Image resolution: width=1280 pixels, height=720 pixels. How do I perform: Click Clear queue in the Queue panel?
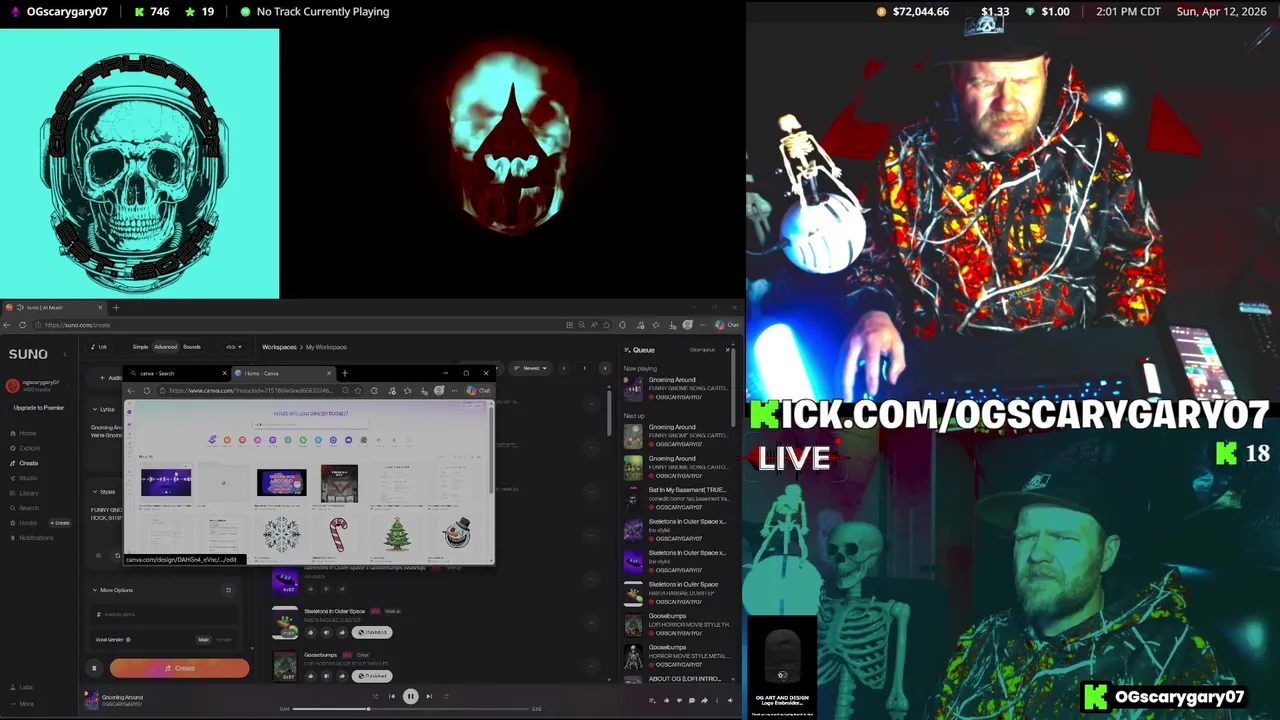pyautogui.click(x=702, y=350)
